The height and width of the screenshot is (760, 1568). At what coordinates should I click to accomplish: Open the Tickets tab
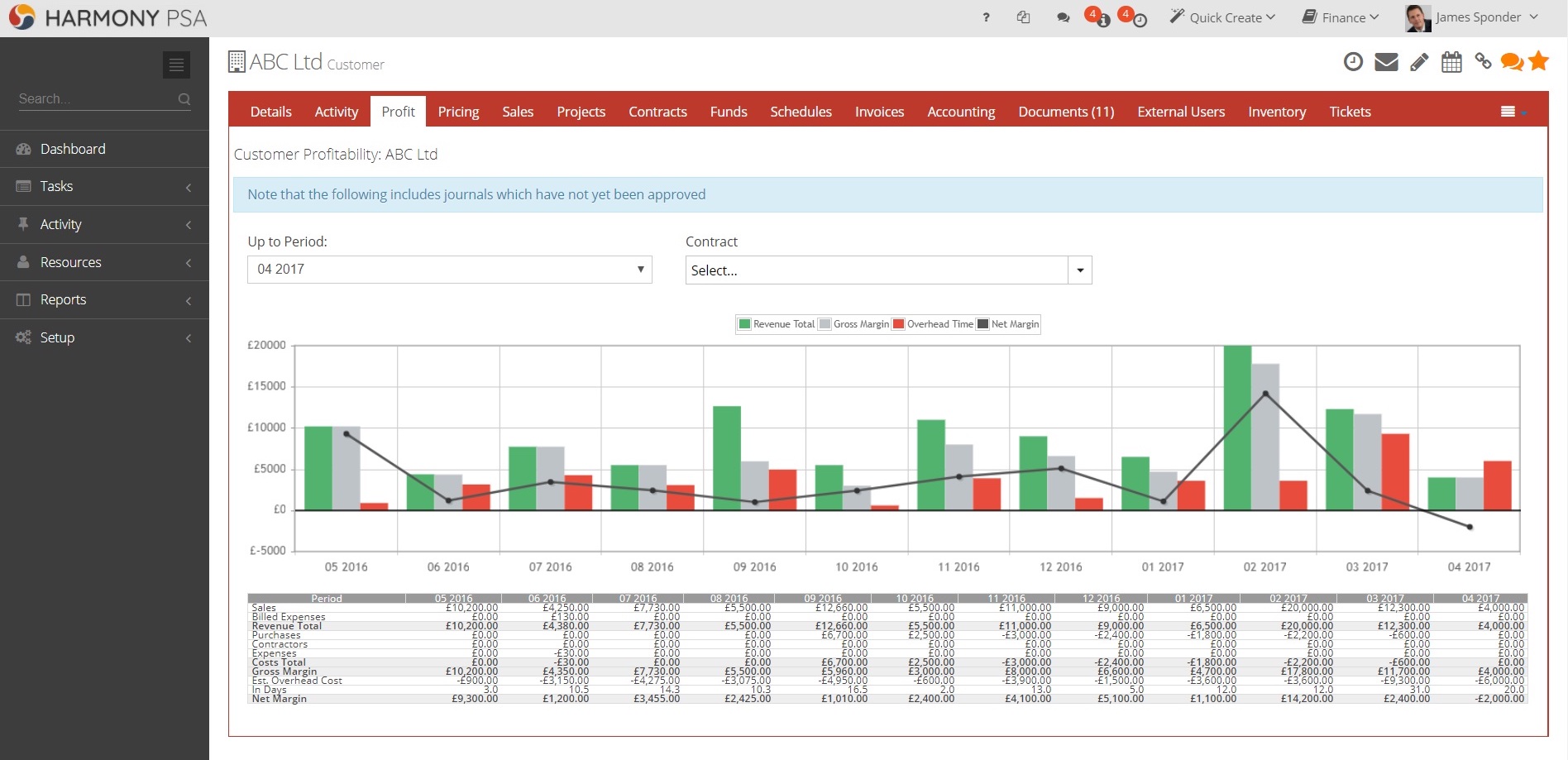click(1350, 112)
